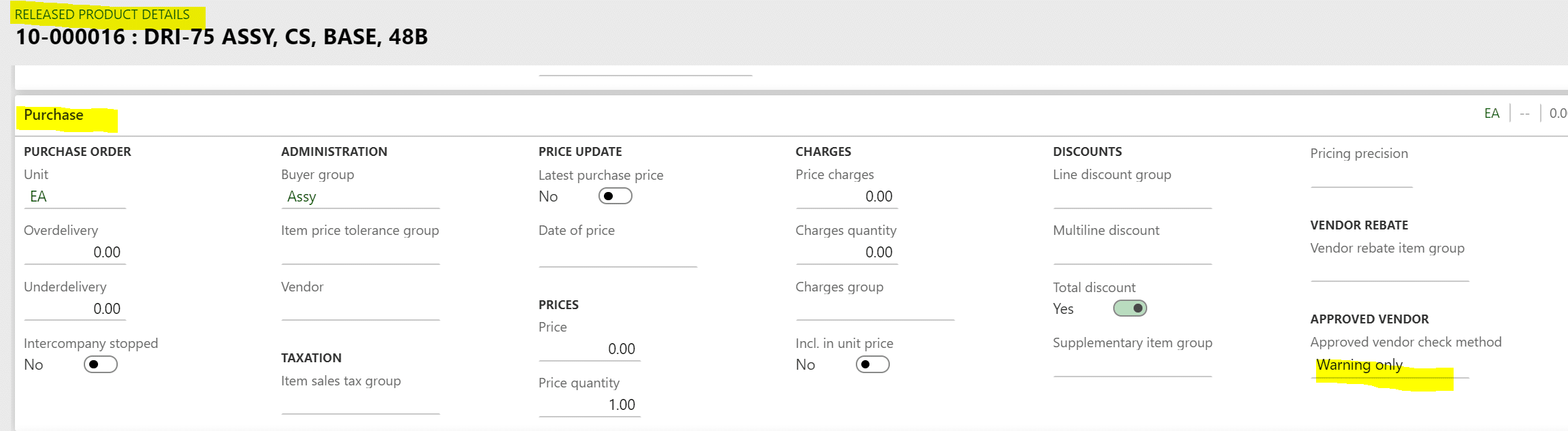This screenshot has width=1568, height=431.
Task: Toggle the Latest purchase price switch
Action: [615, 196]
